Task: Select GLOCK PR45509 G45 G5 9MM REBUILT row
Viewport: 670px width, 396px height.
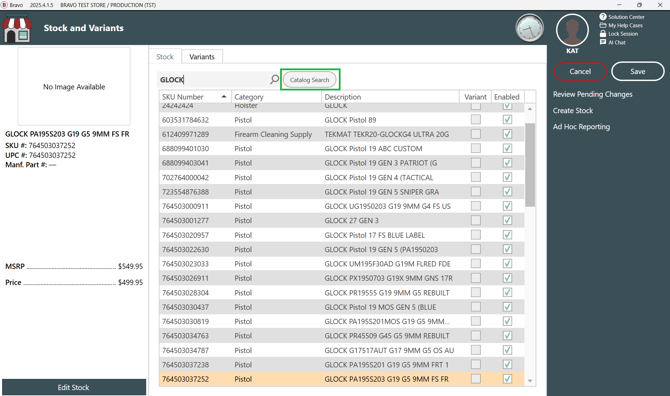Action: pos(341,336)
